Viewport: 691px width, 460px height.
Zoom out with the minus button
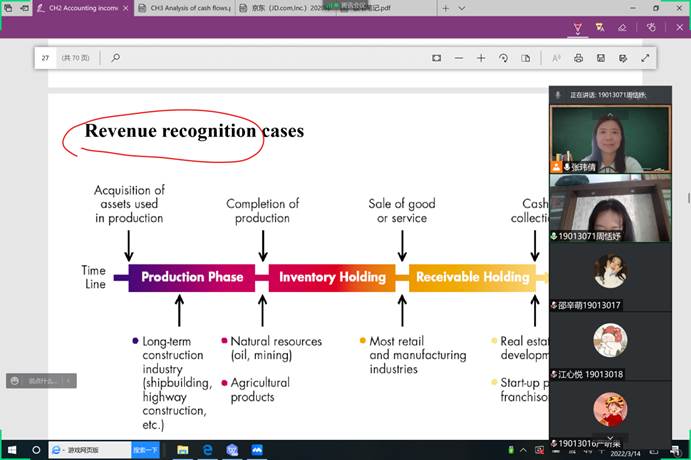point(458,58)
